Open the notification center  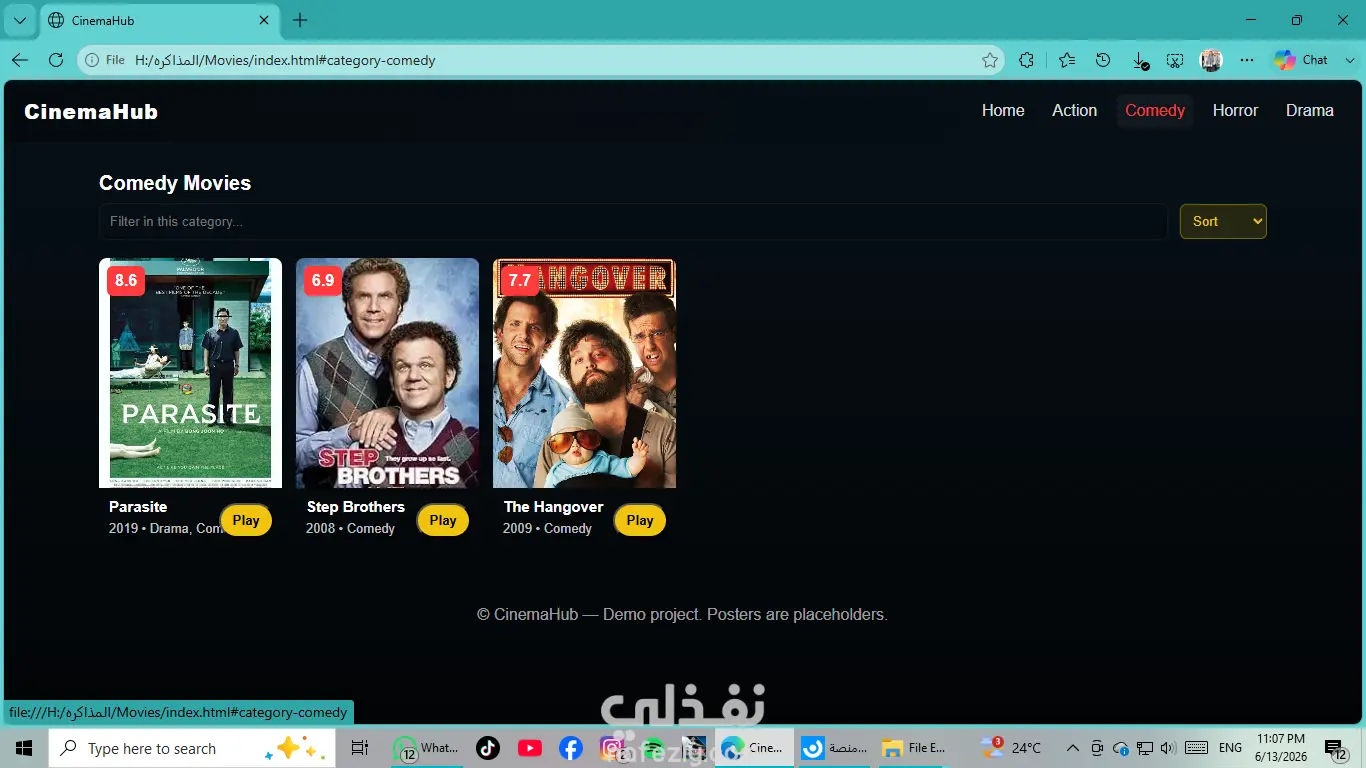click(1334, 748)
